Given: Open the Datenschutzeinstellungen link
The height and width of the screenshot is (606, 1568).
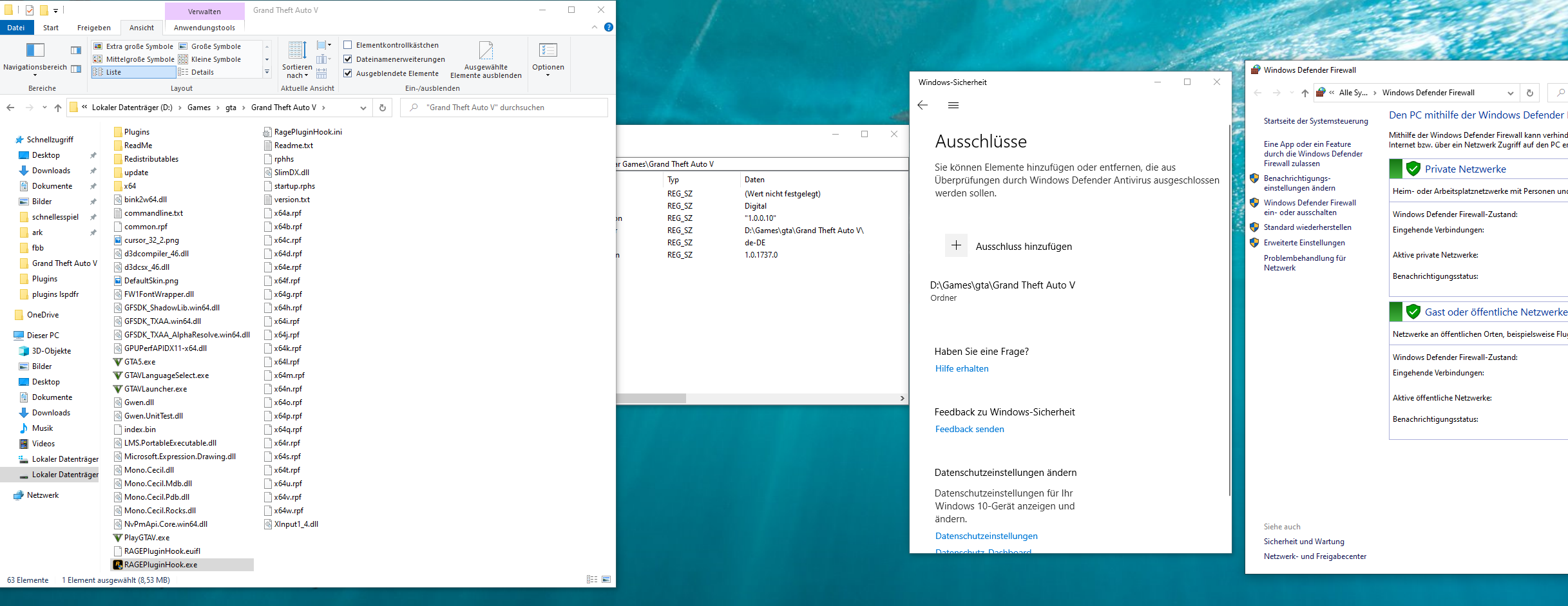Looking at the screenshot, I should (x=986, y=536).
